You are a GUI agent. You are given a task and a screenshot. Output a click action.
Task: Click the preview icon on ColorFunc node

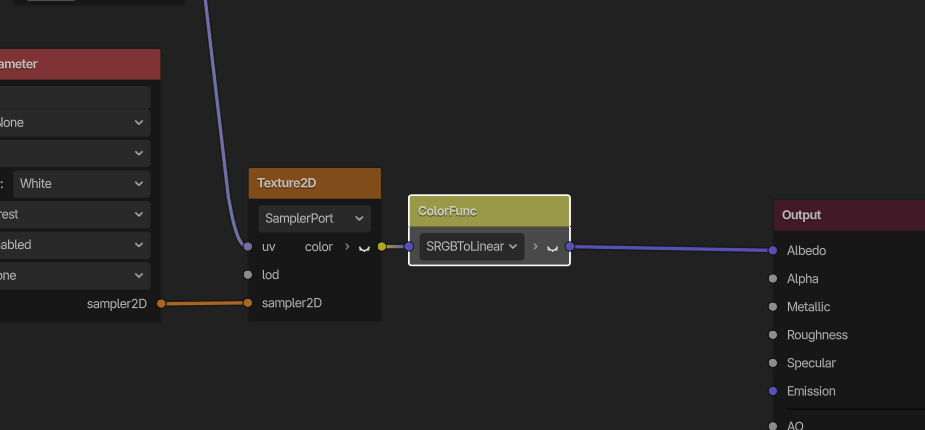point(551,247)
